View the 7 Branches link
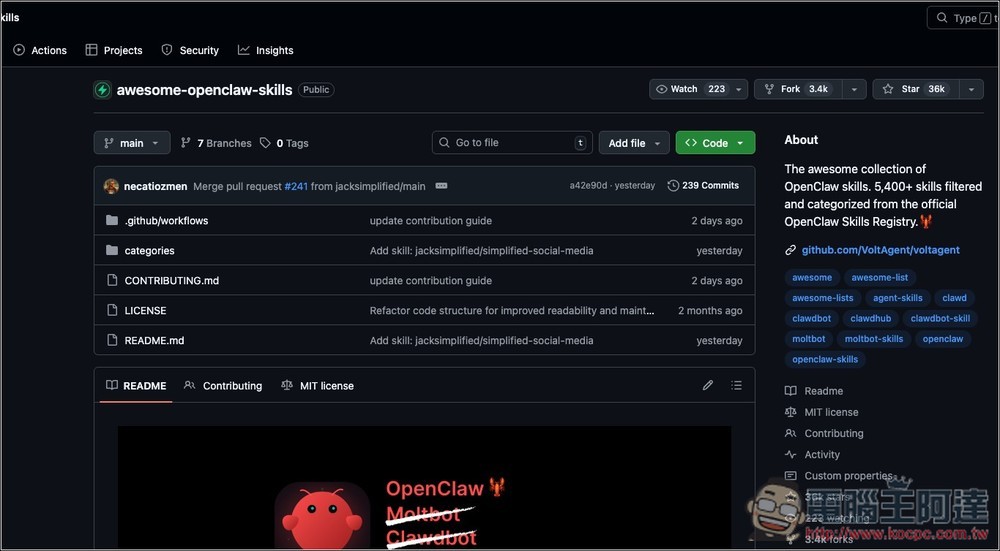Image resolution: width=1000 pixels, height=551 pixels. coord(216,143)
